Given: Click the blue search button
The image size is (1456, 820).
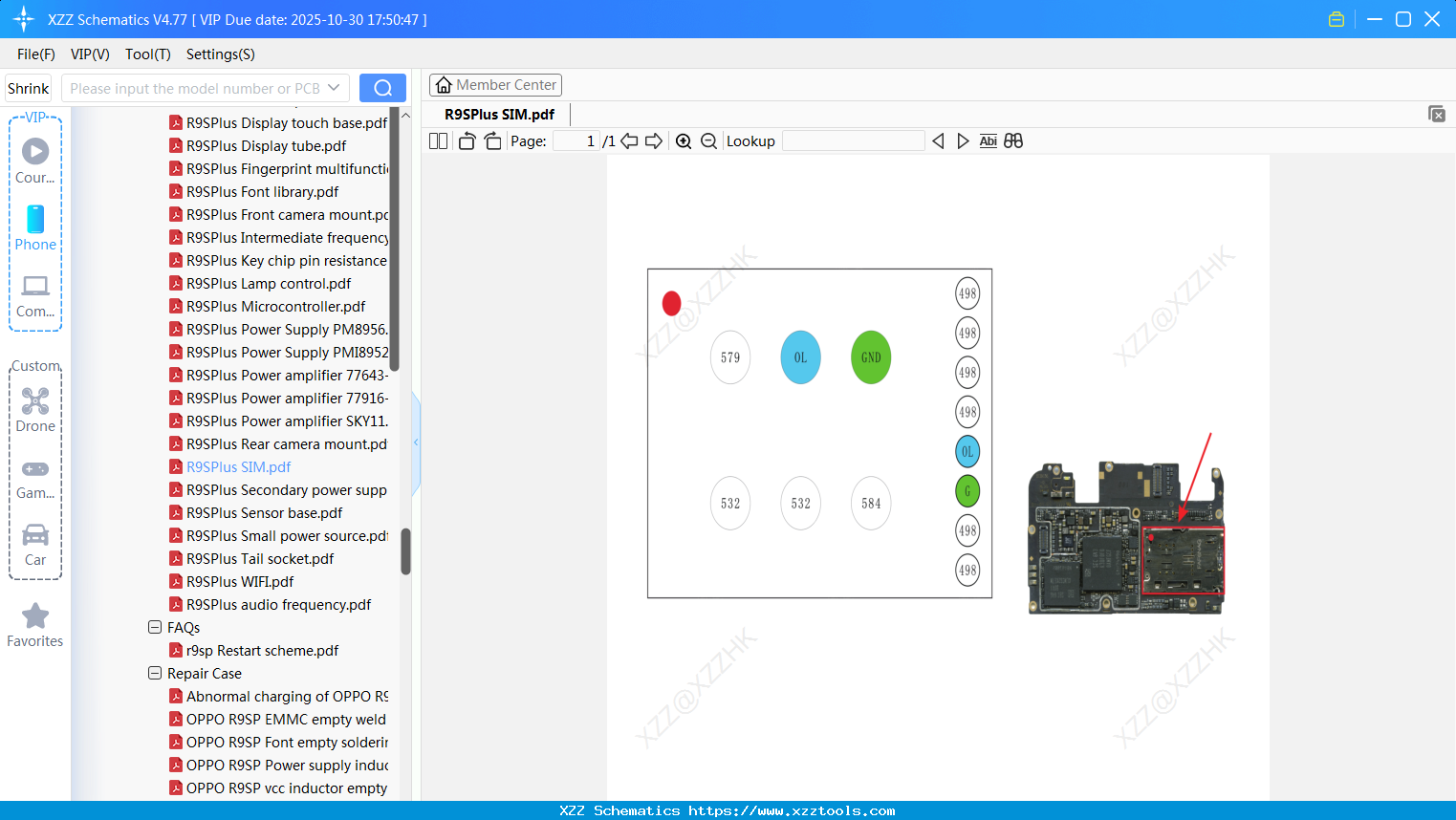Looking at the screenshot, I should click(382, 88).
